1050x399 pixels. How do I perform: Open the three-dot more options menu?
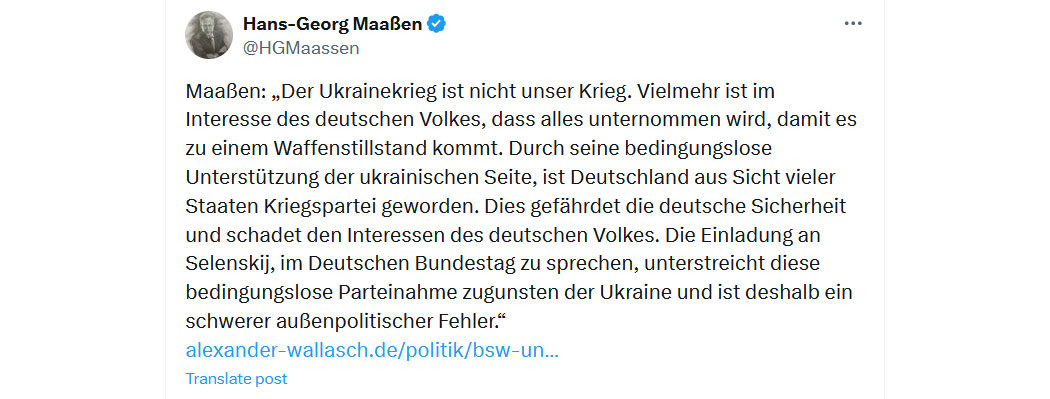(x=852, y=24)
